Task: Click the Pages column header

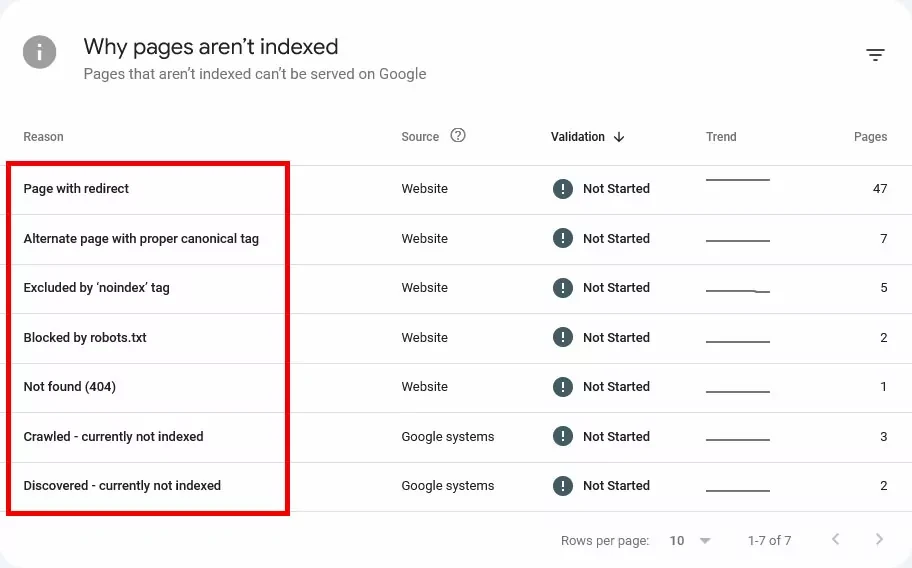Action: coord(870,137)
